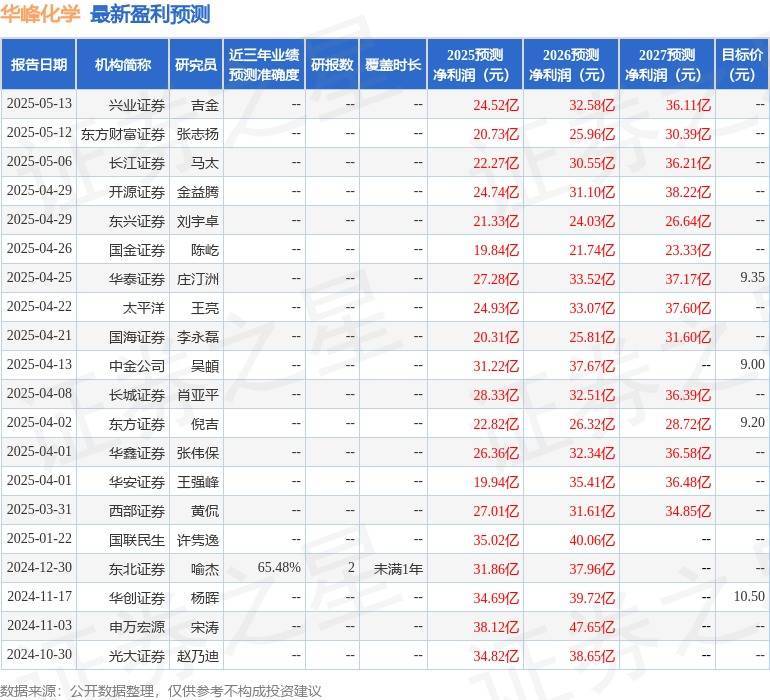Click the 华峰化学 stock name title
770x700 pixels.
point(42,14)
